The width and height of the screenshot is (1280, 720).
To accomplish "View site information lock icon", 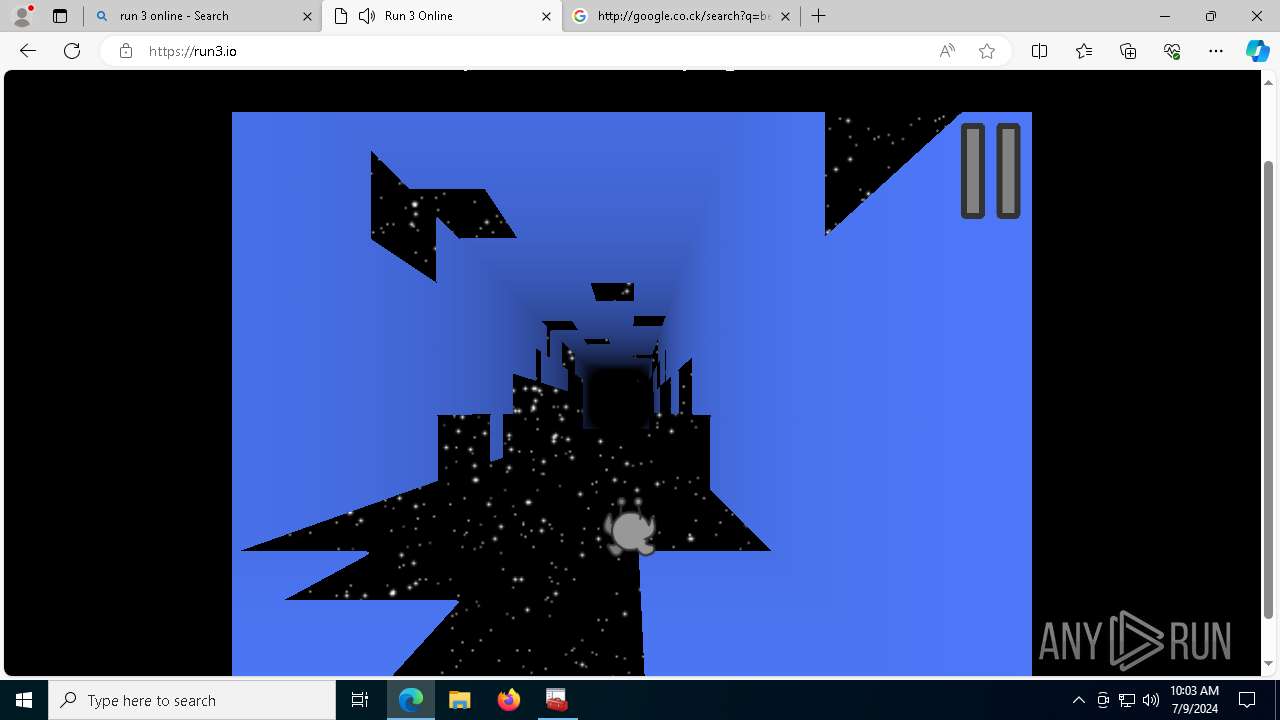I will coord(126,51).
